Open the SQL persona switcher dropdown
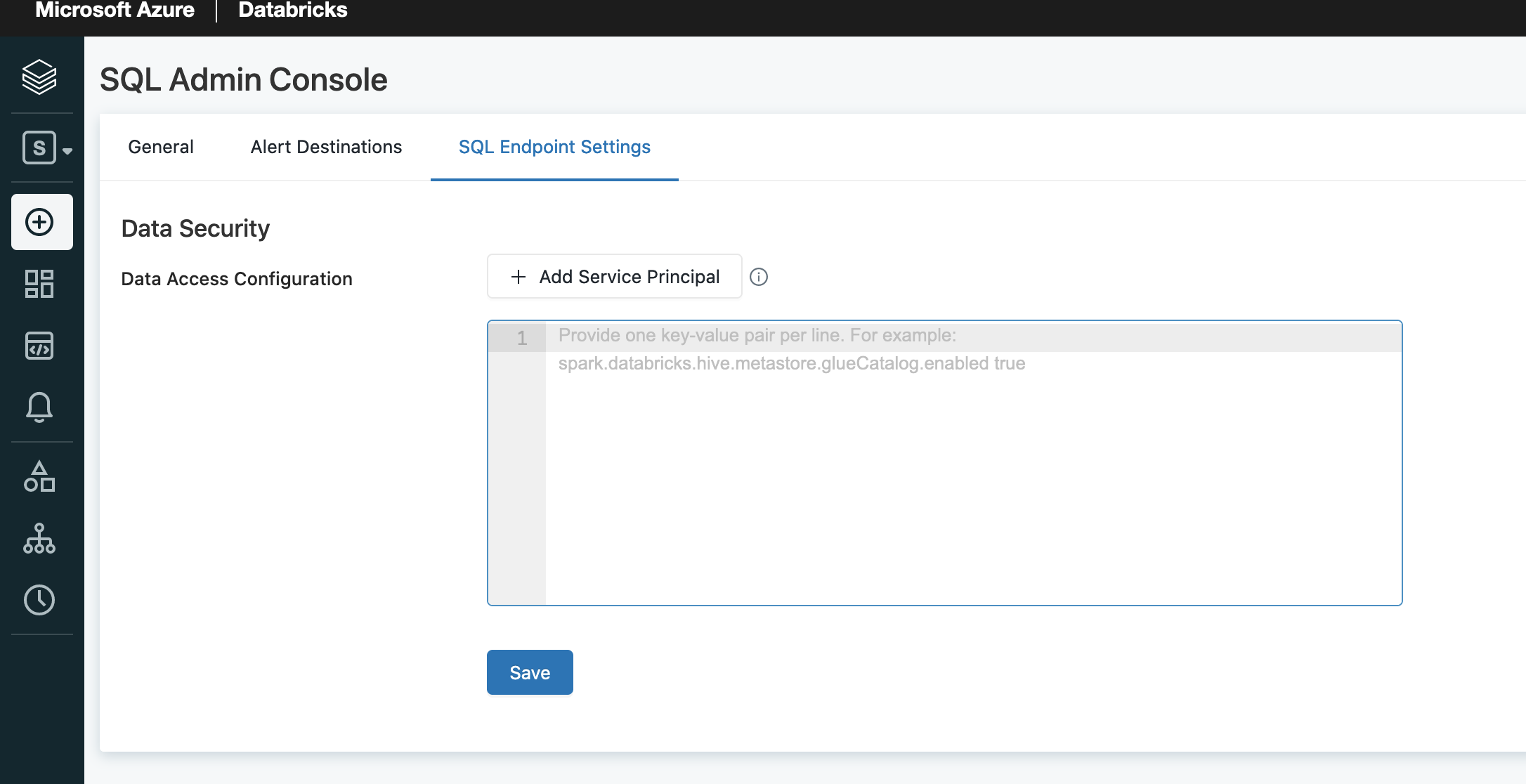 pyautogui.click(x=46, y=148)
